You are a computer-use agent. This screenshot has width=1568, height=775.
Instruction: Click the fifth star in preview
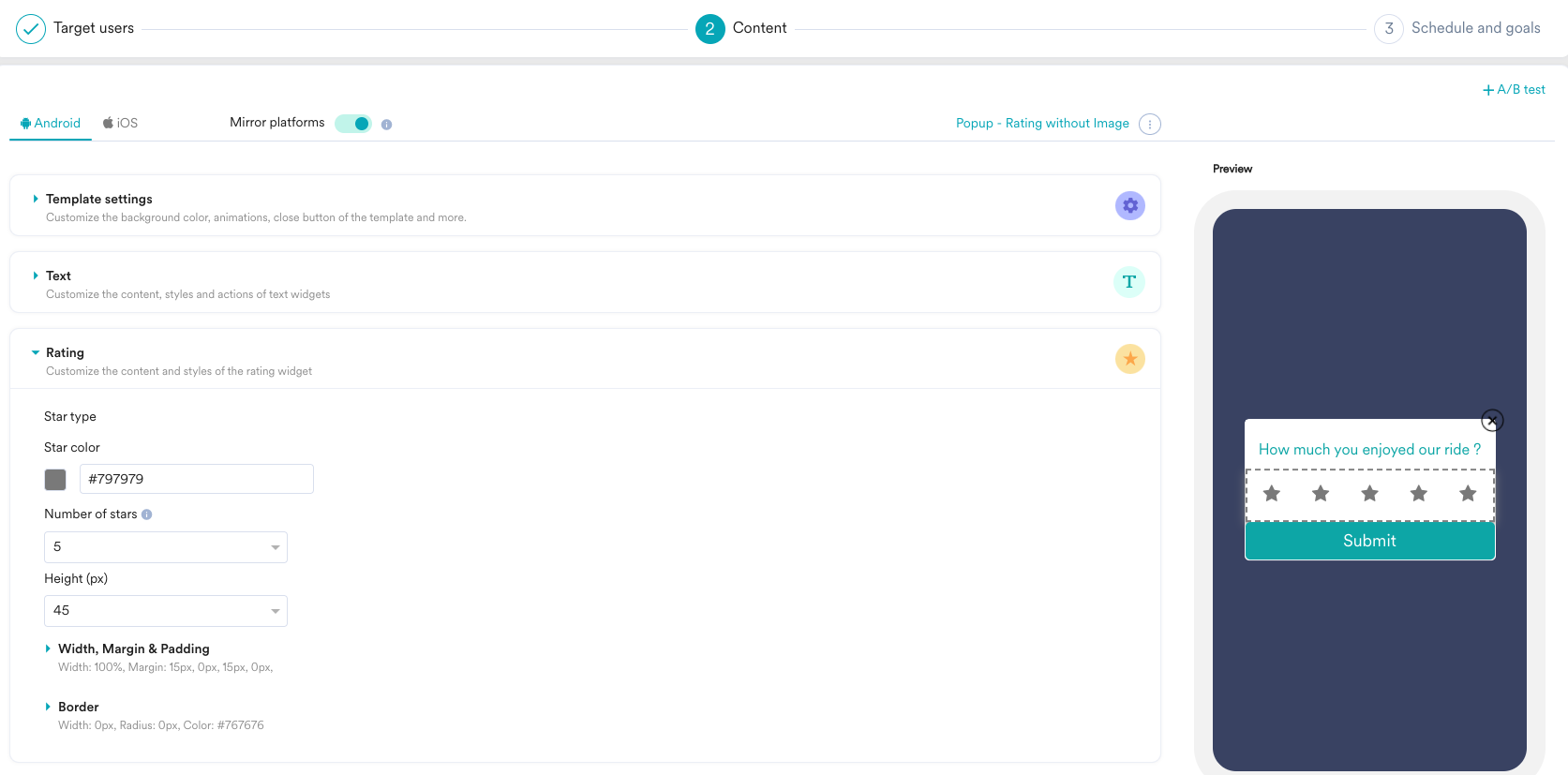(x=1468, y=493)
